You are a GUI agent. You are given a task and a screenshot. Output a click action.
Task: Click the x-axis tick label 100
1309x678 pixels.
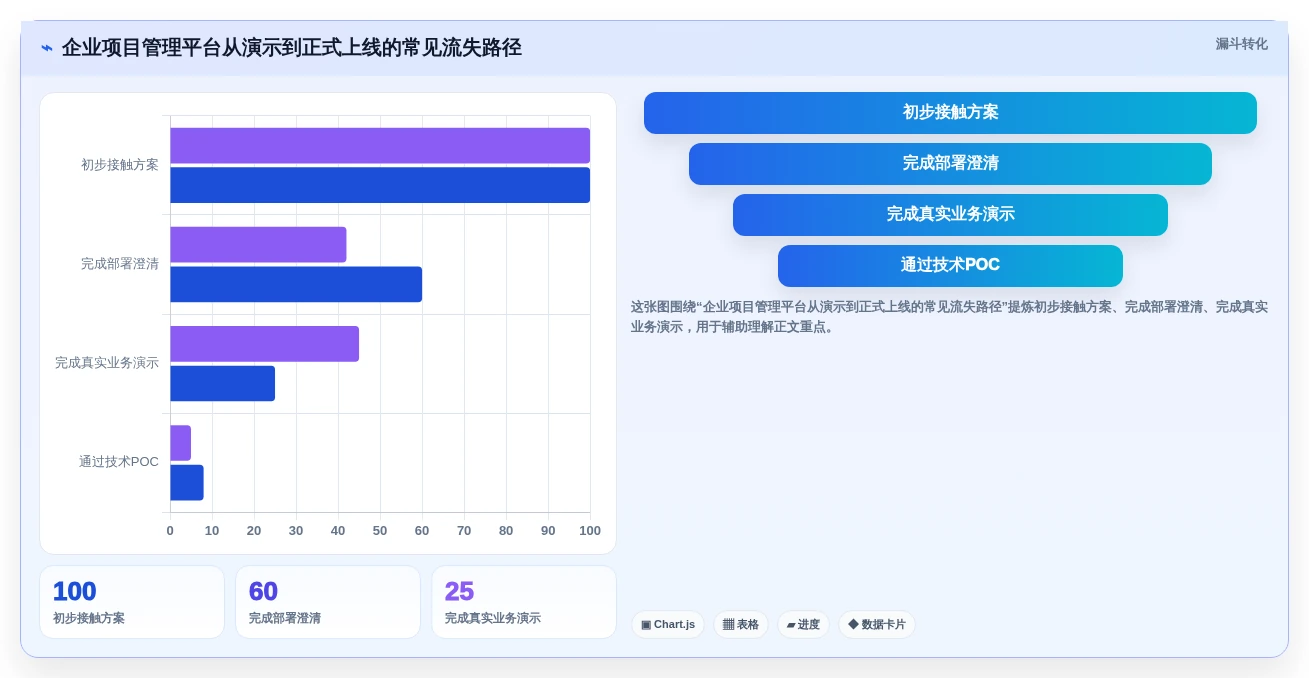pyautogui.click(x=590, y=531)
